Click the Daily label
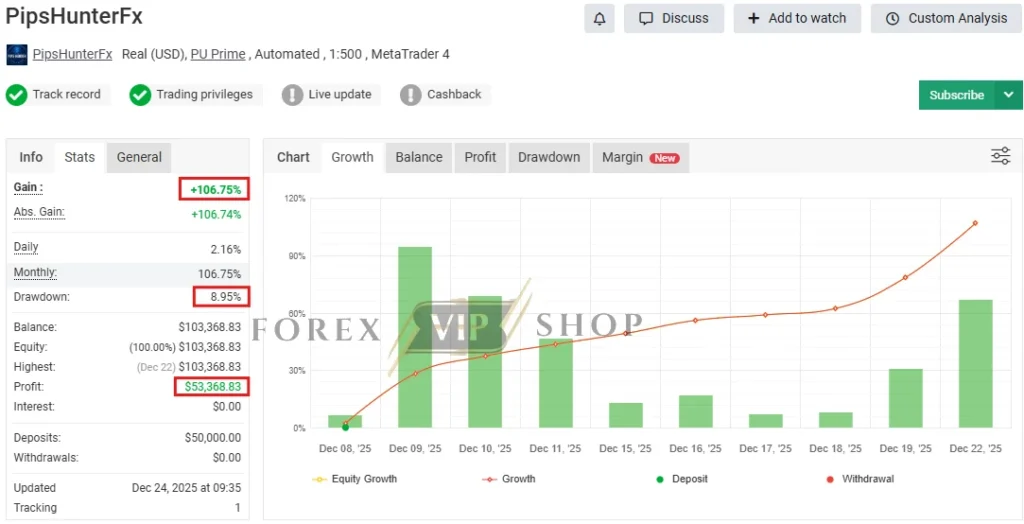Viewport: 1024px width, 524px height. pos(26,247)
